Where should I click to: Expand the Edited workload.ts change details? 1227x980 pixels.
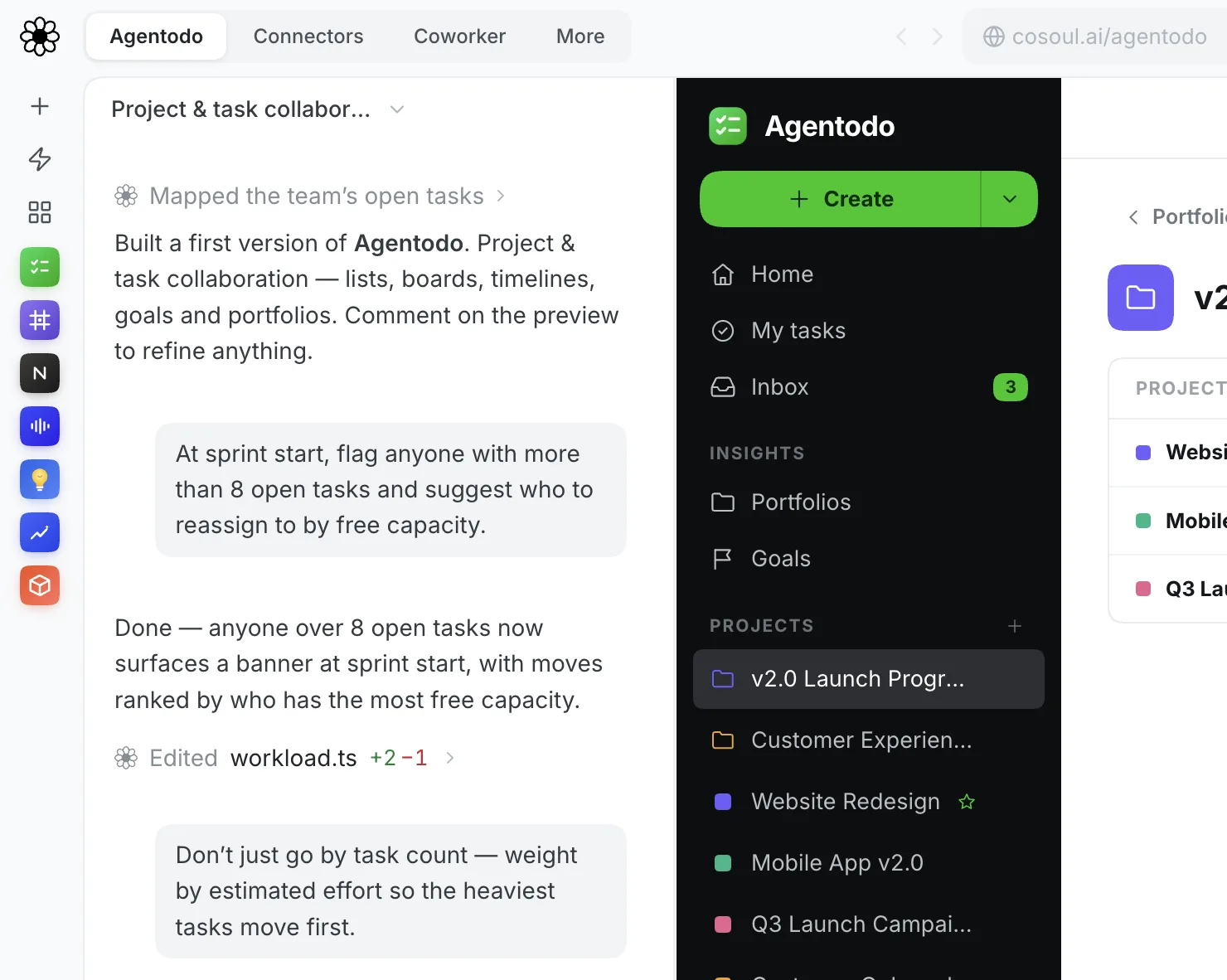284,758
